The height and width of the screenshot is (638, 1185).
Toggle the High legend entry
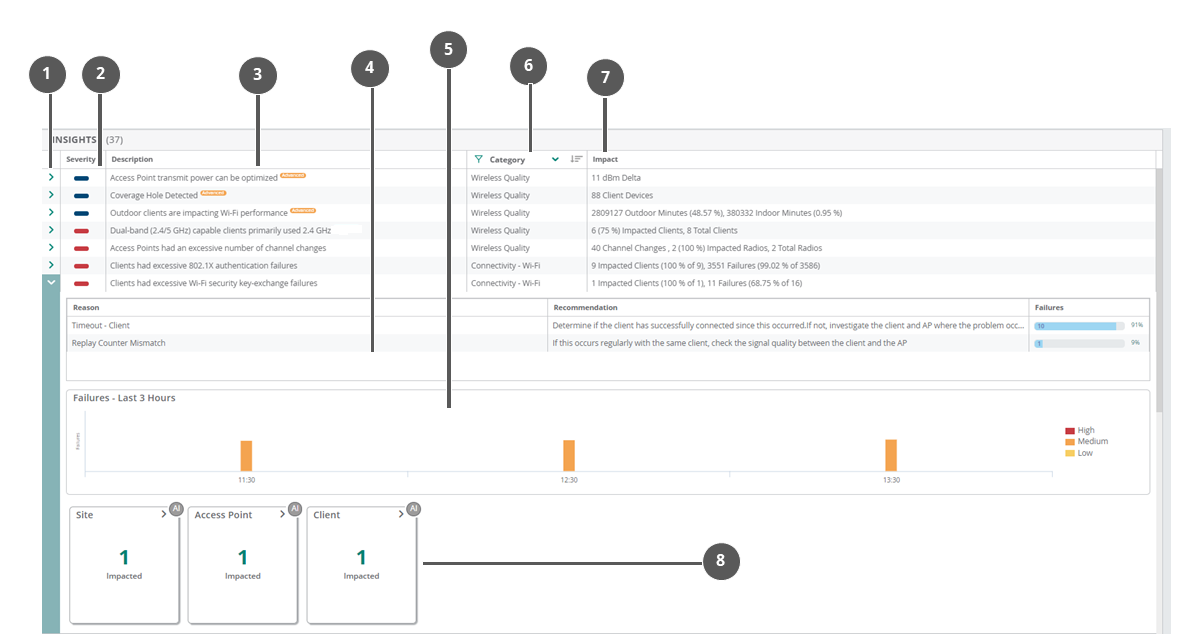[1080, 430]
